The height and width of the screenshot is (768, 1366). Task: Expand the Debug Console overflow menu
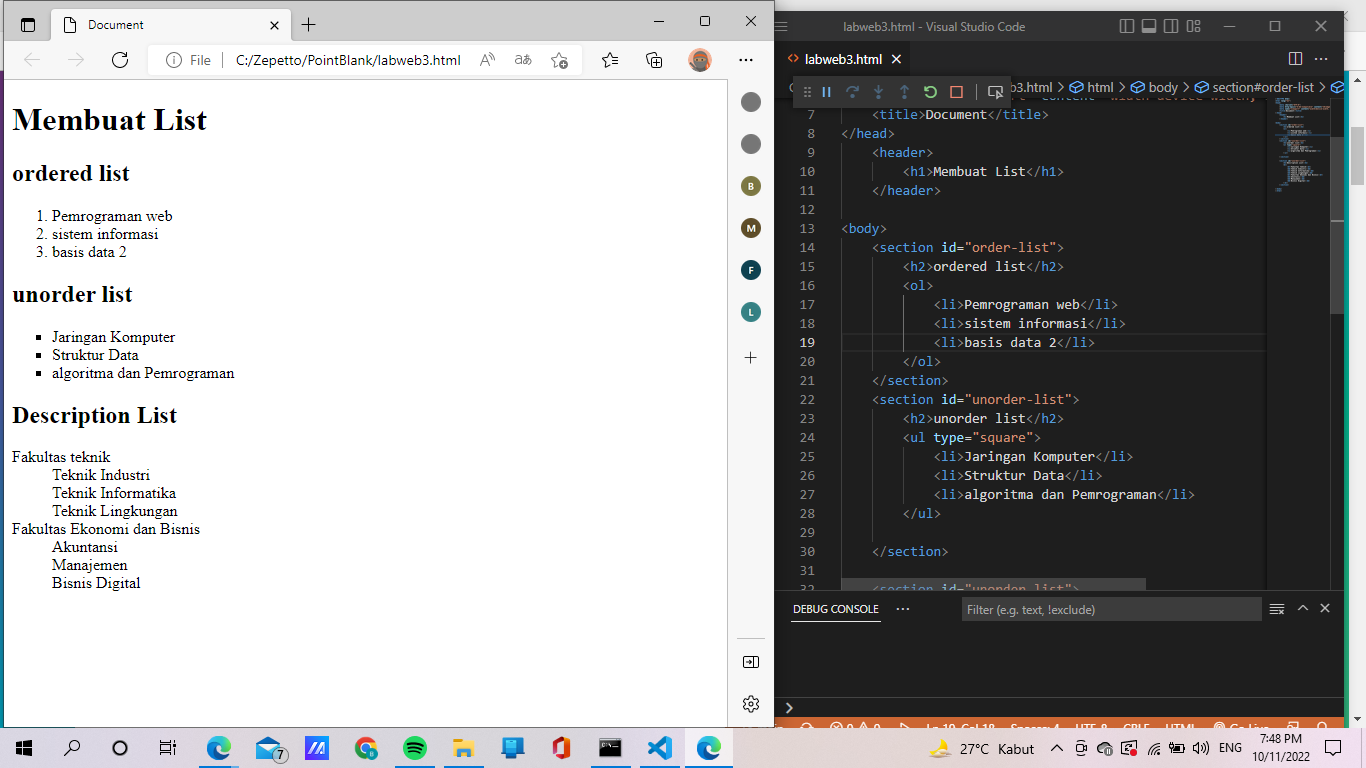pos(903,609)
